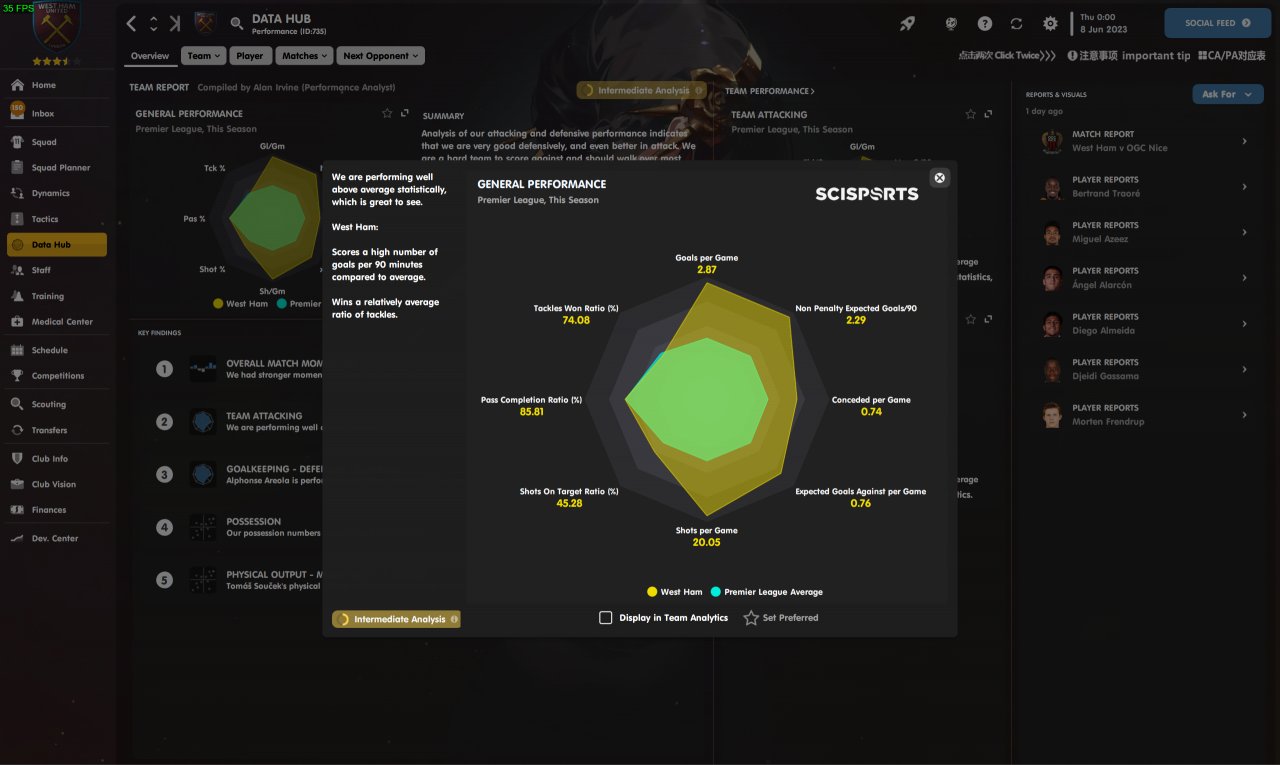This screenshot has height=765, width=1280.
Task: Click the West Ham club badge in header
Action: pos(204,22)
